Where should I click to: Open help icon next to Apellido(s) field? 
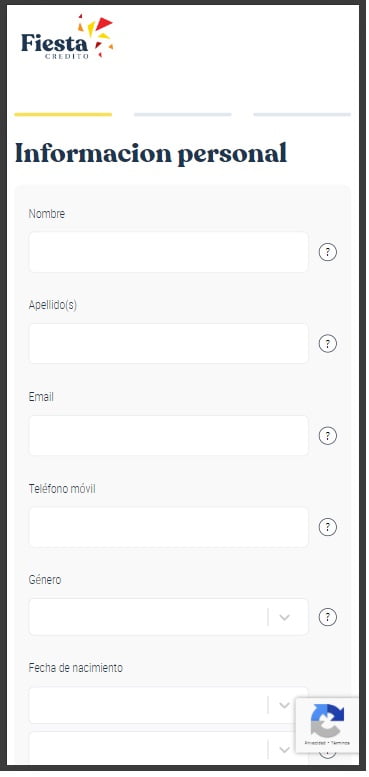[327, 343]
